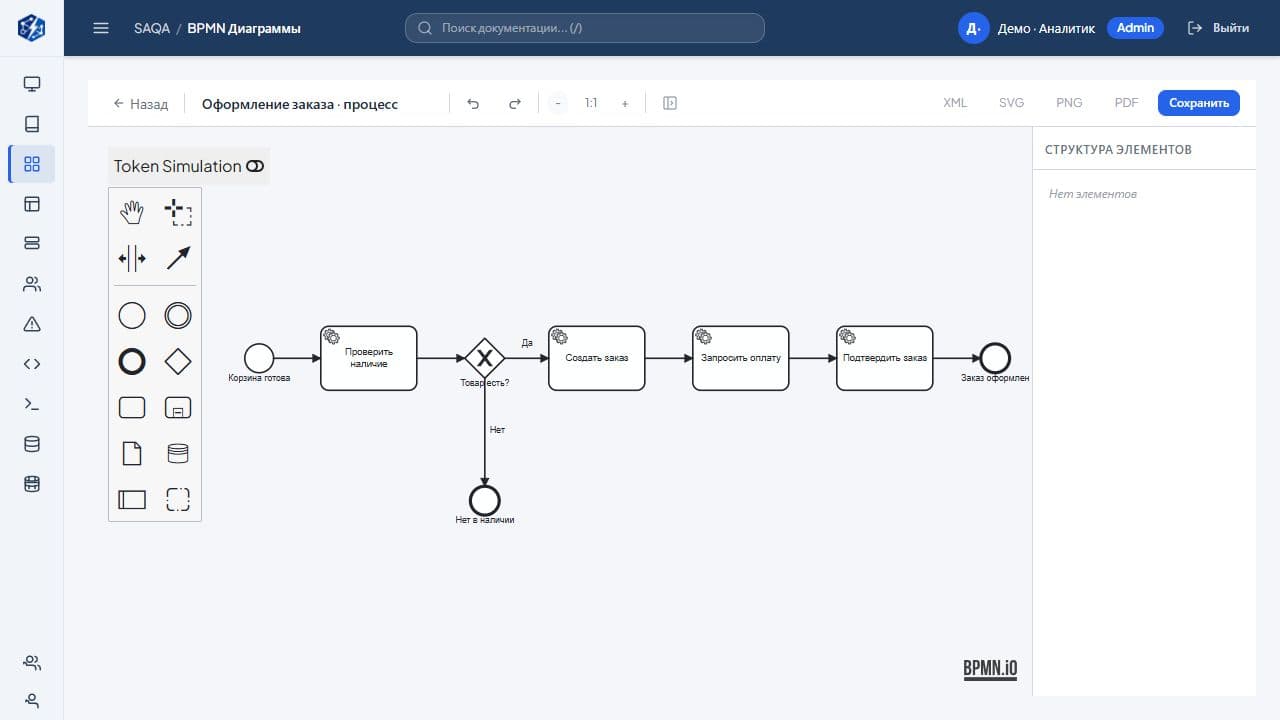Go back via Назад link
Screen dimensions: 1280x720
pos(140,103)
